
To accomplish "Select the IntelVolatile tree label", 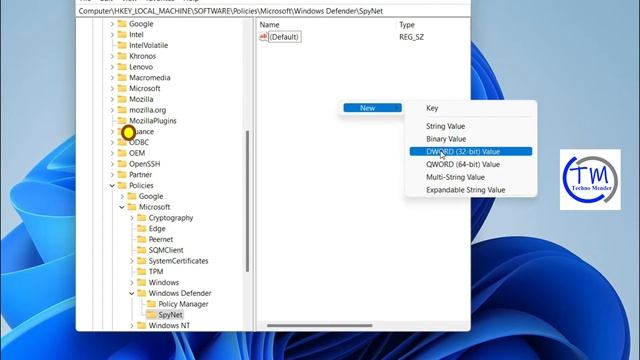I will point(149,45).
